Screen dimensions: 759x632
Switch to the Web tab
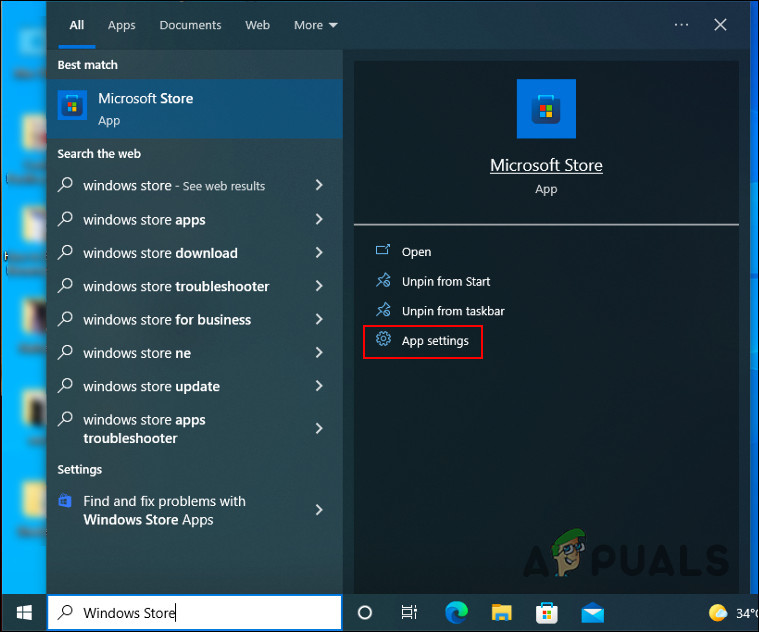pos(258,25)
